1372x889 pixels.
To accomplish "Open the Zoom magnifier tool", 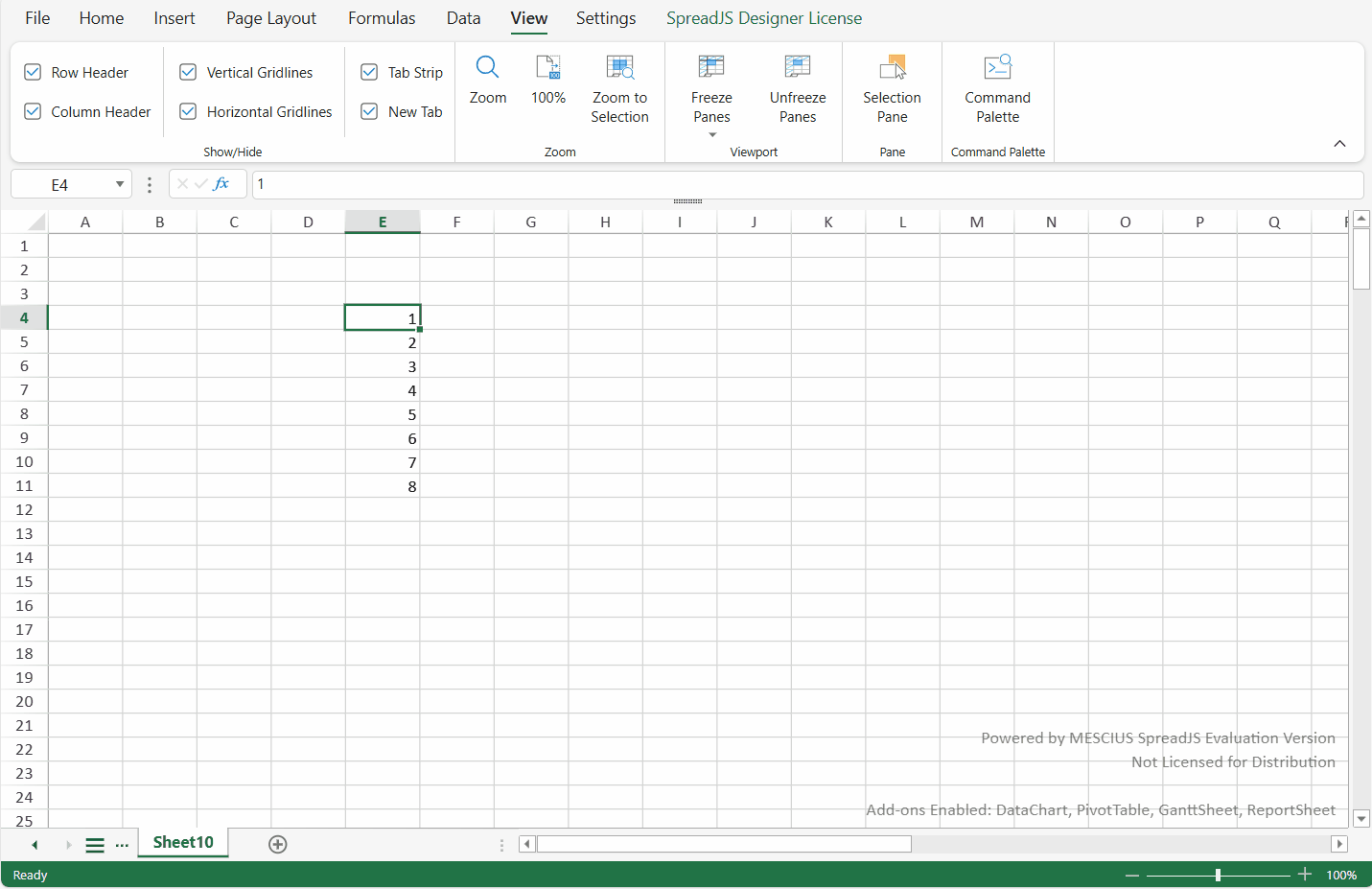I will pos(487,67).
